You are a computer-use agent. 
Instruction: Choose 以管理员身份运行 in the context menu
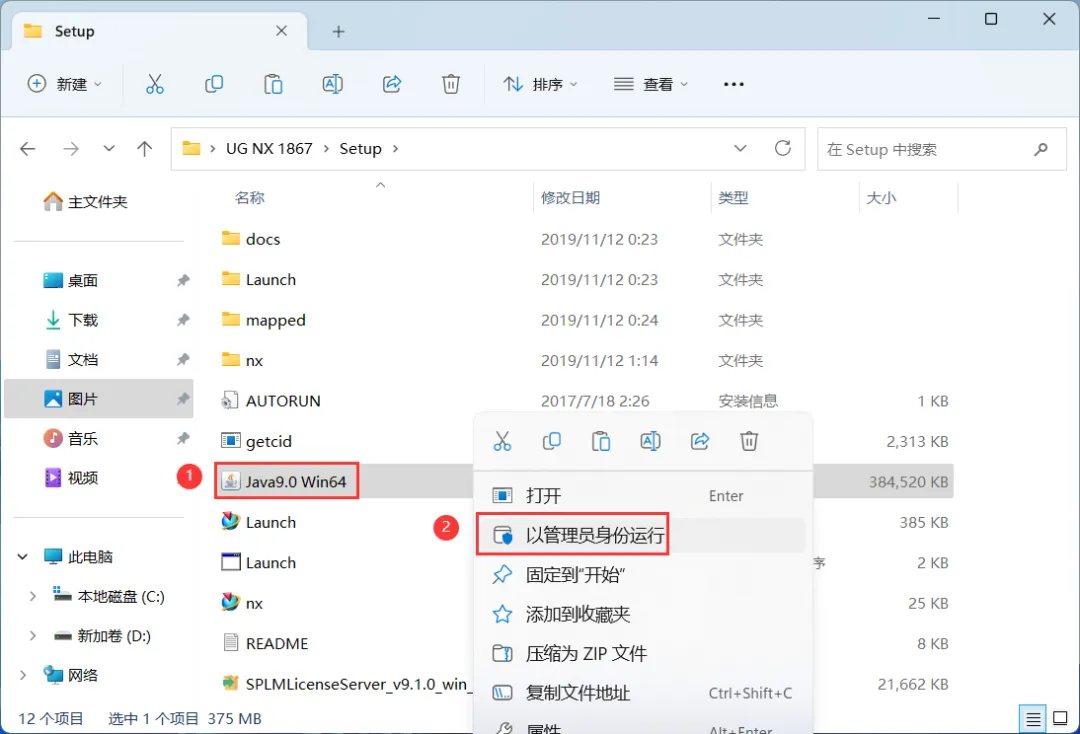click(x=643, y=535)
